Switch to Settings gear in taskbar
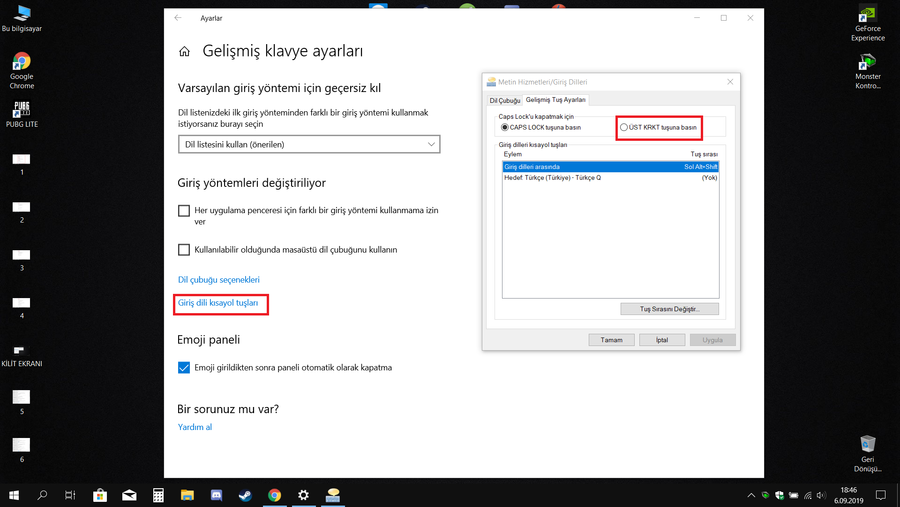 coord(303,495)
